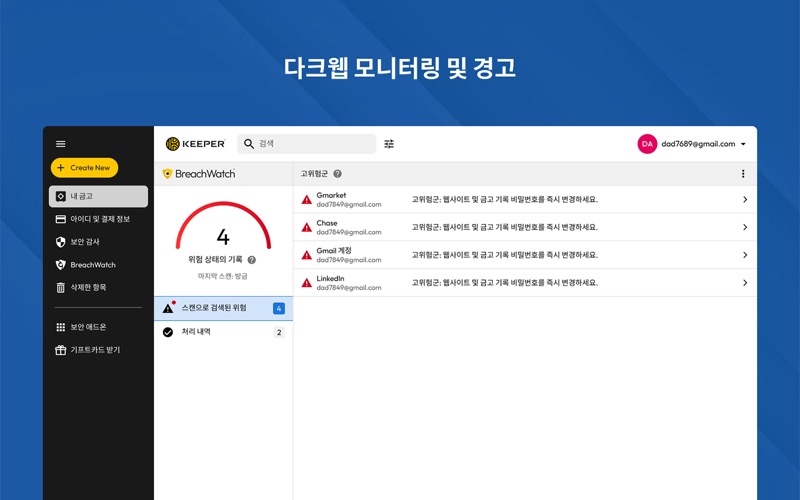
Task: Click red warning icon on Chase row
Action: coord(307,227)
